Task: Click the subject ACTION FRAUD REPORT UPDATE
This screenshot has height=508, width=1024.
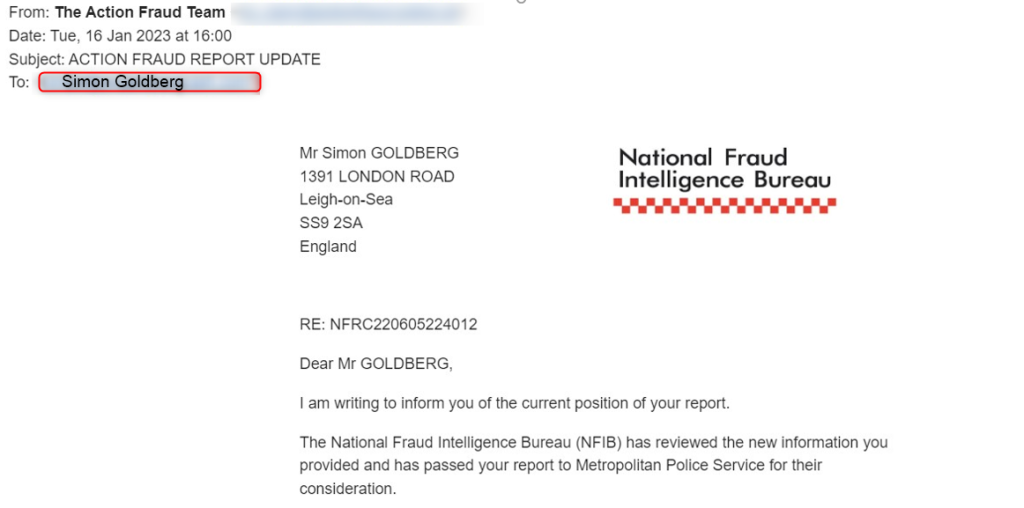Action: pos(194,59)
